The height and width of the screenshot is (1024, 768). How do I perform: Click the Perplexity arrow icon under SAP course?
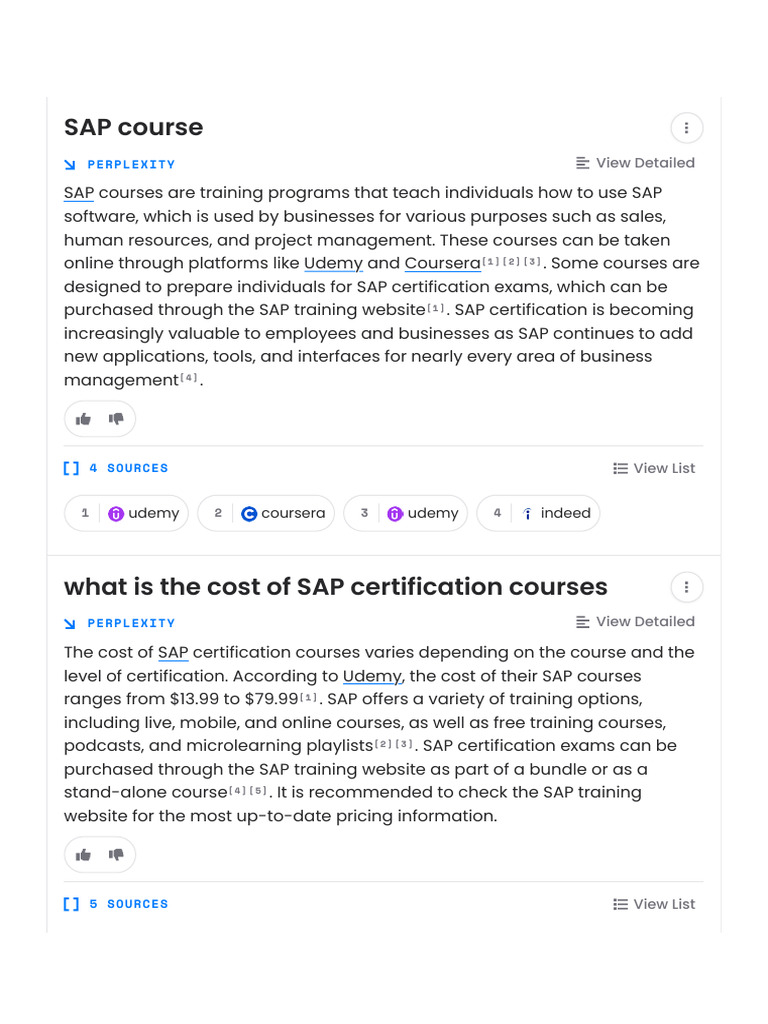point(70,164)
